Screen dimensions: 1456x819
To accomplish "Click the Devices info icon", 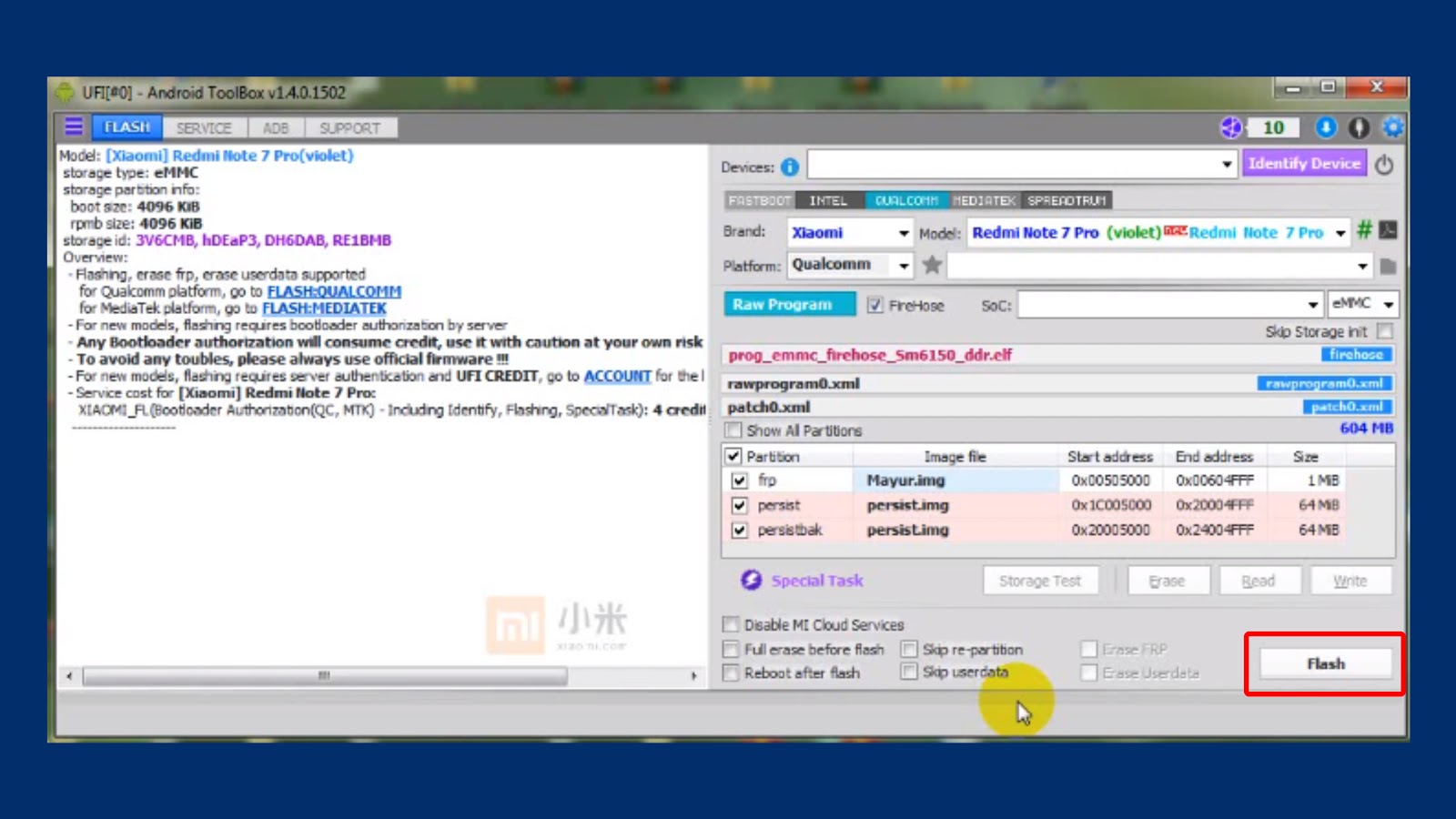I will (790, 167).
